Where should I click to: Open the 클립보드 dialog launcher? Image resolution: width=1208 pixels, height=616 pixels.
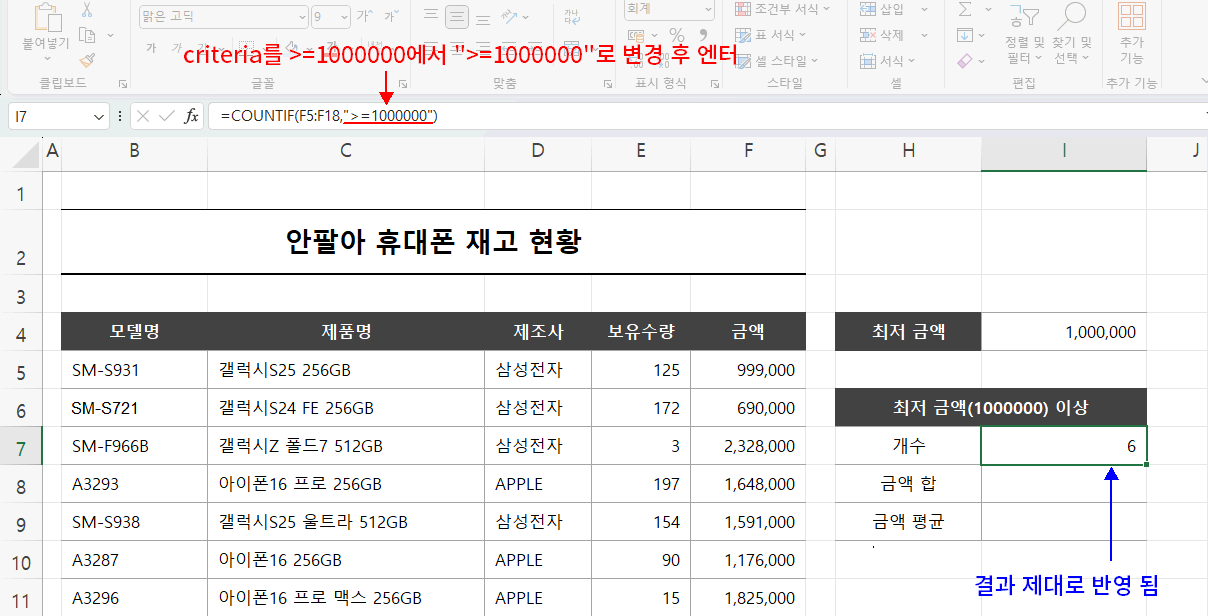(123, 84)
